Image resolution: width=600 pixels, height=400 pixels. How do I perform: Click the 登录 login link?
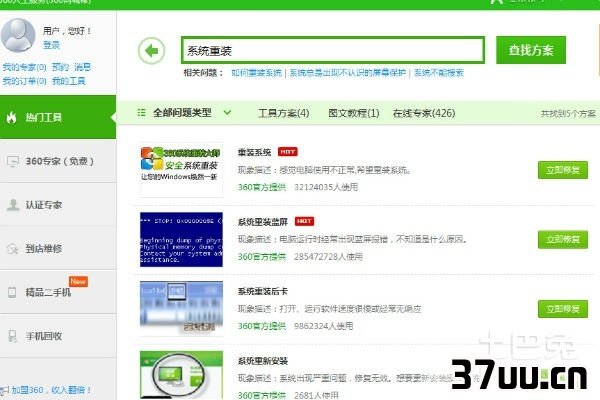[51, 45]
